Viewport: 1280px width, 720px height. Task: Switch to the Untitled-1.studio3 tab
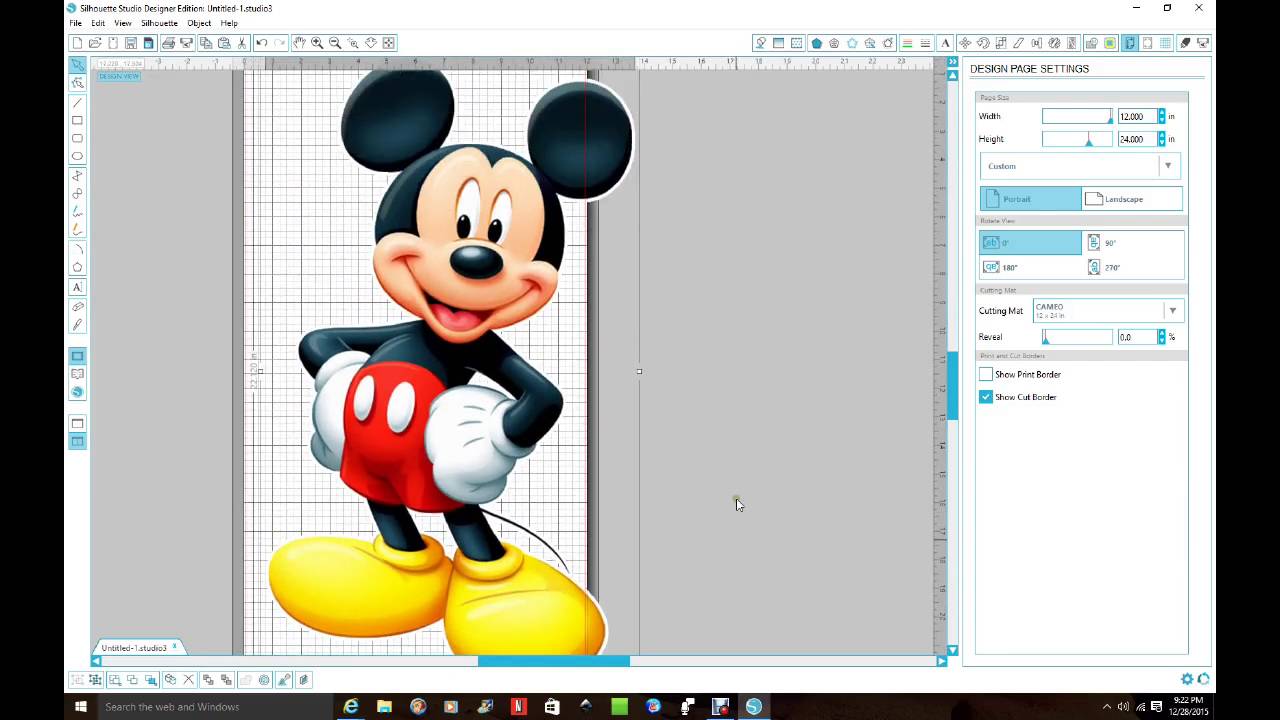pos(133,648)
